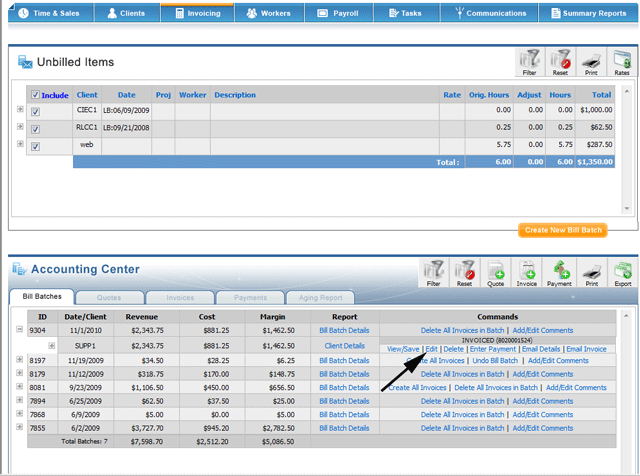Click the Edit link for SUPP1 invoice
The width and height of the screenshot is (640, 476).
coord(431,349)
